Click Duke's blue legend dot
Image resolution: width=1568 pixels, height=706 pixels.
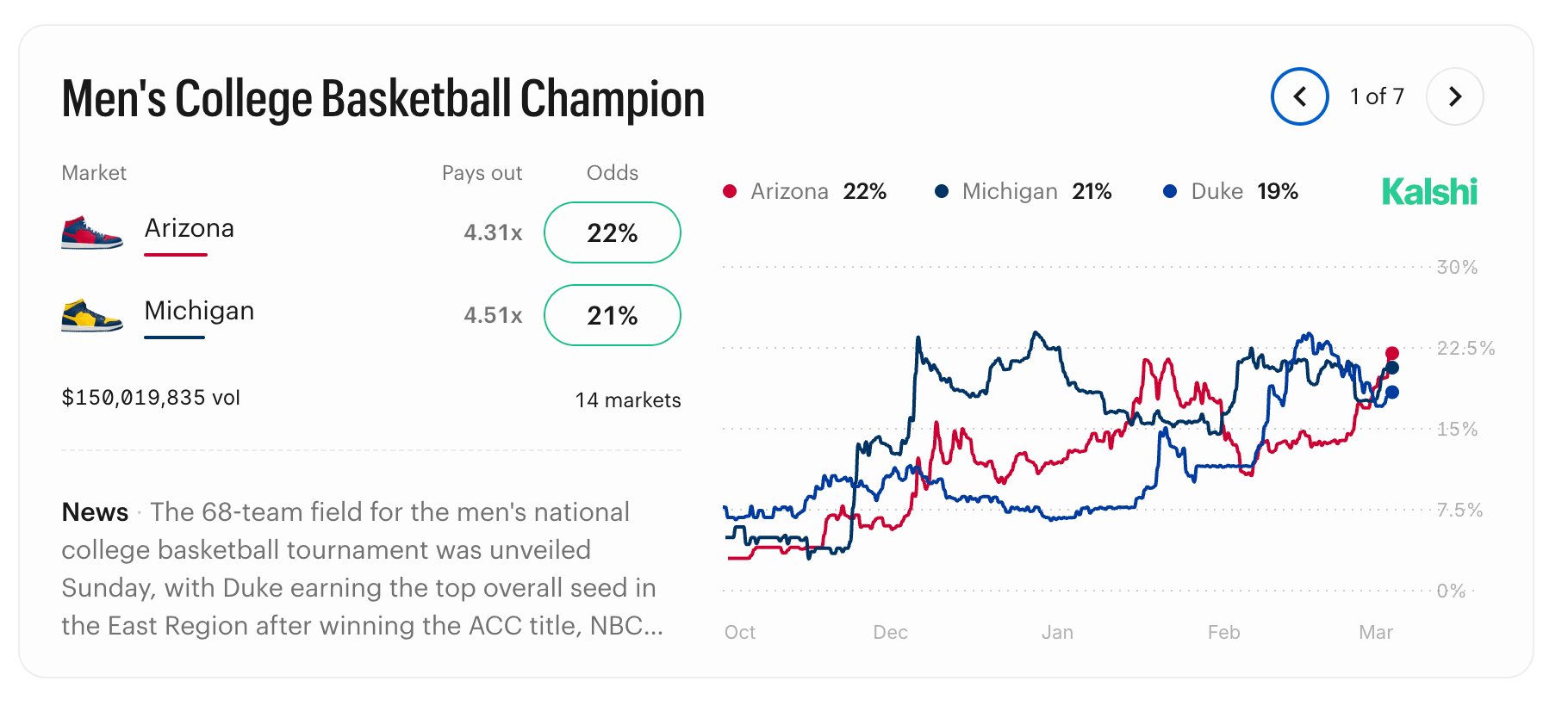coord(1170,191)
